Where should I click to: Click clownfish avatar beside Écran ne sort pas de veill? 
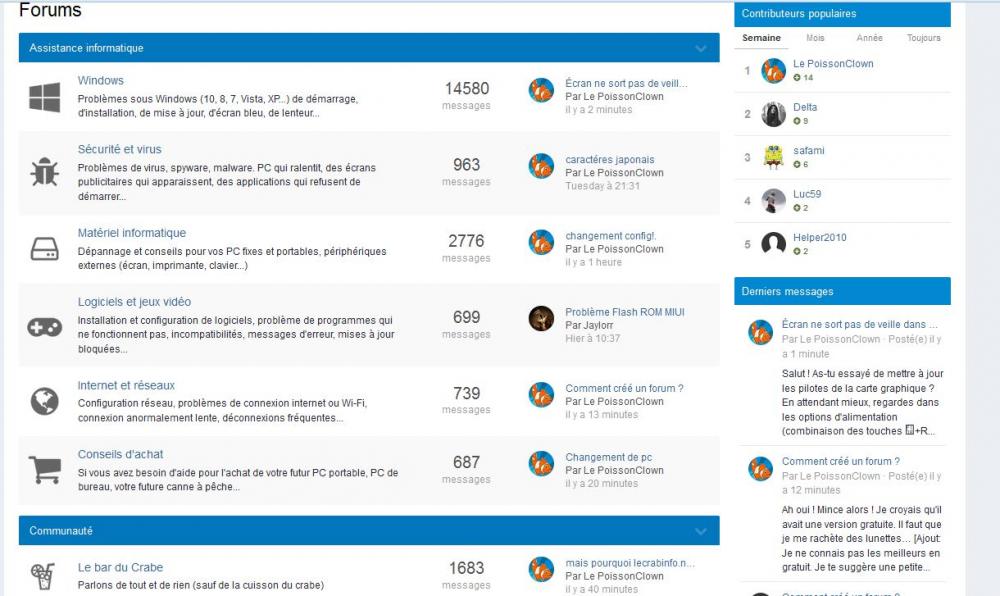coord(541,90)
